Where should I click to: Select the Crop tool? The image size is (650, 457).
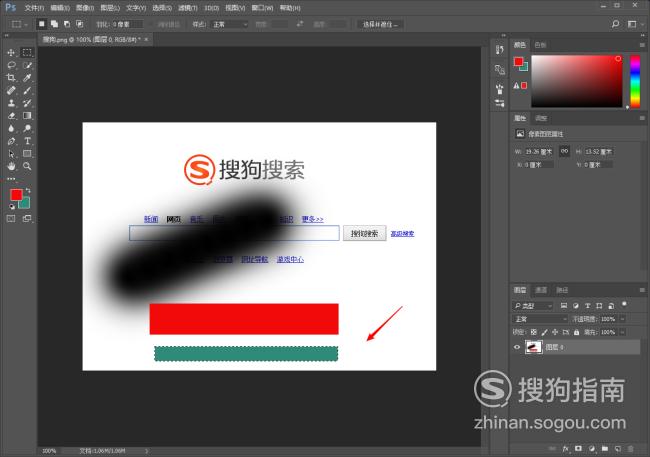click(x=11, y=78)
